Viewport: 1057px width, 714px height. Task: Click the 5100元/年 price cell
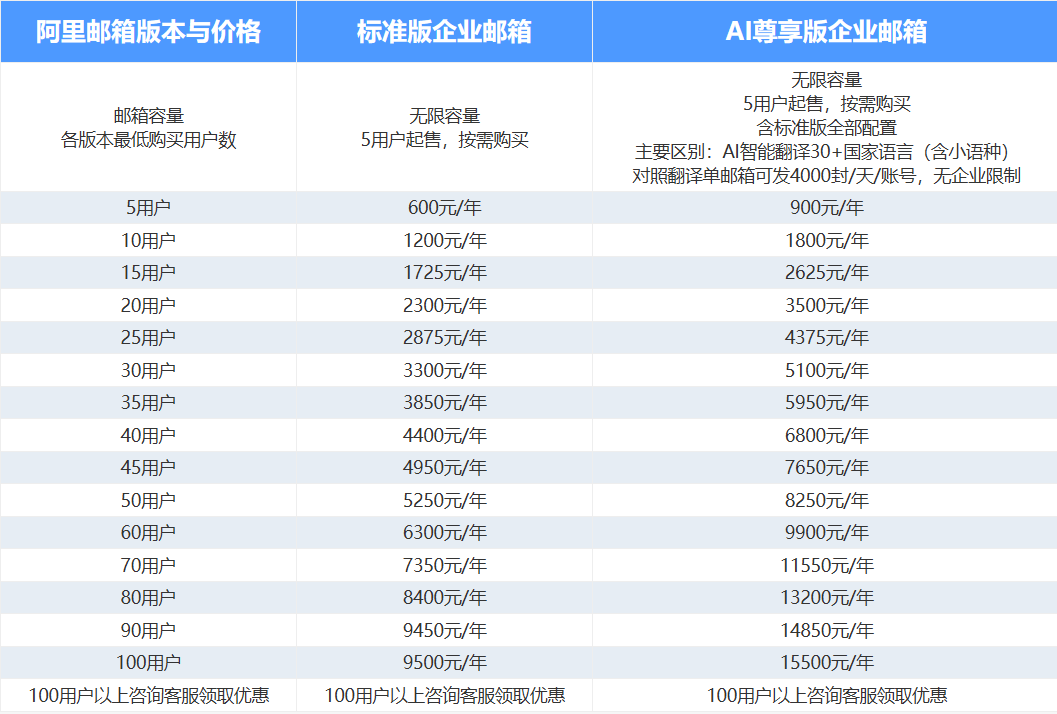coord(826,370)
